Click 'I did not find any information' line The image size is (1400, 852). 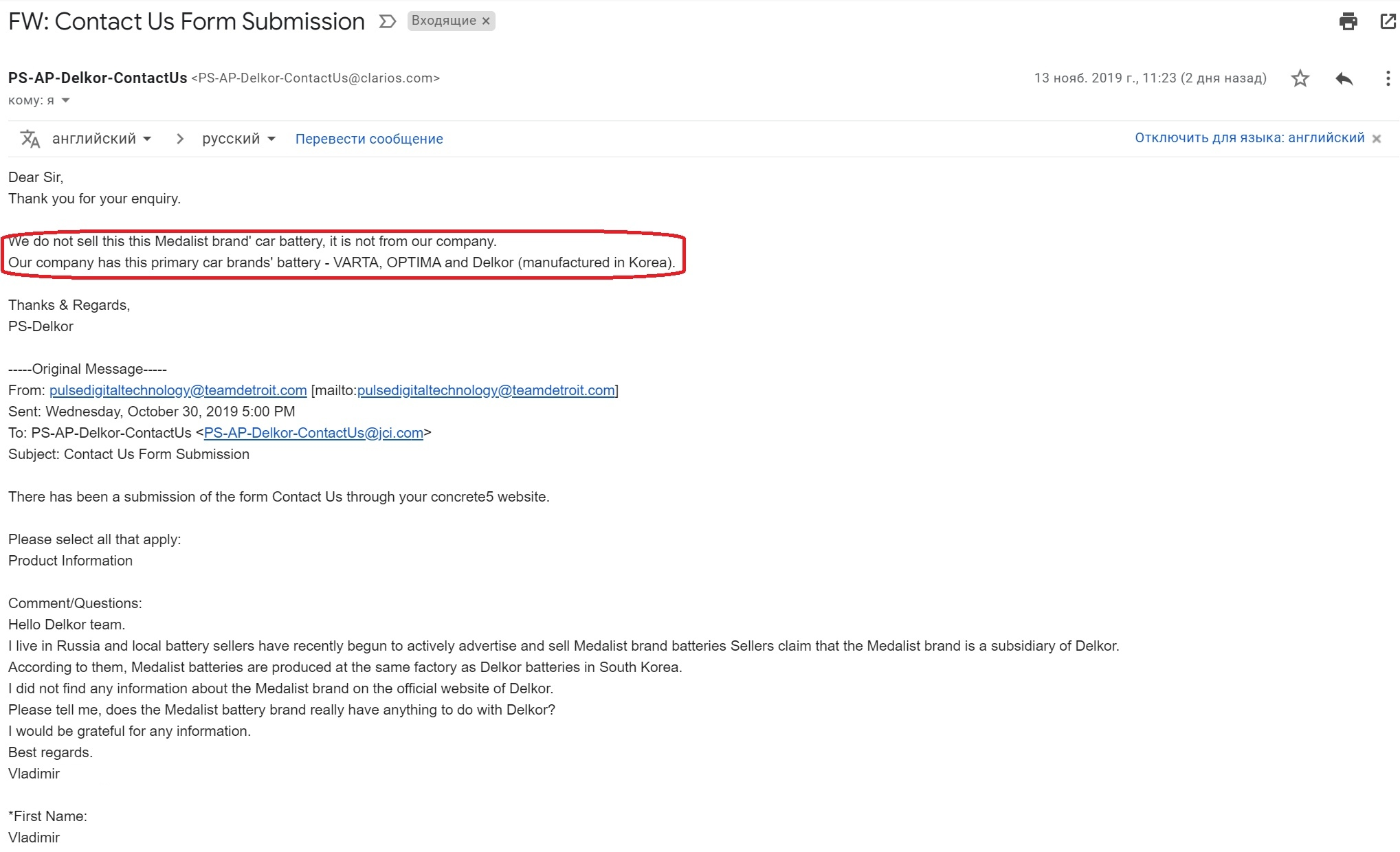coord(280,688)
